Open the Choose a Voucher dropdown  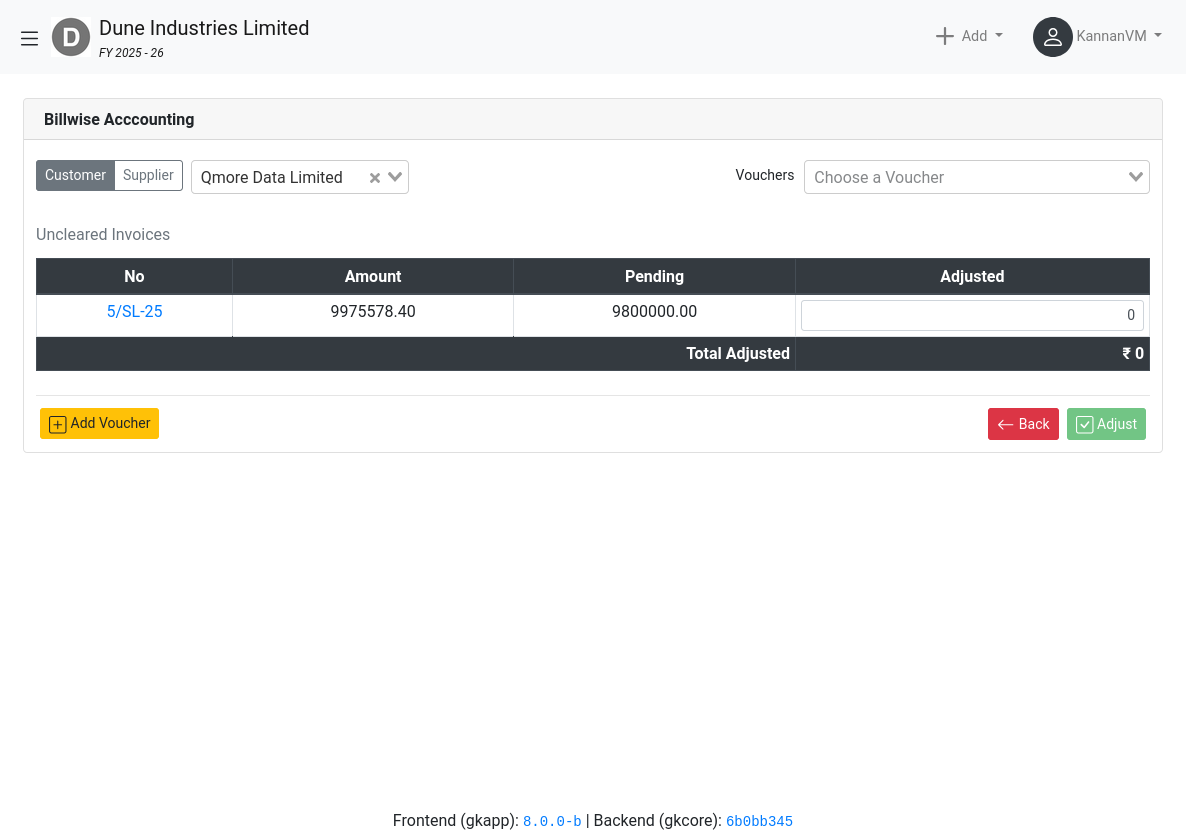point(976,177)
